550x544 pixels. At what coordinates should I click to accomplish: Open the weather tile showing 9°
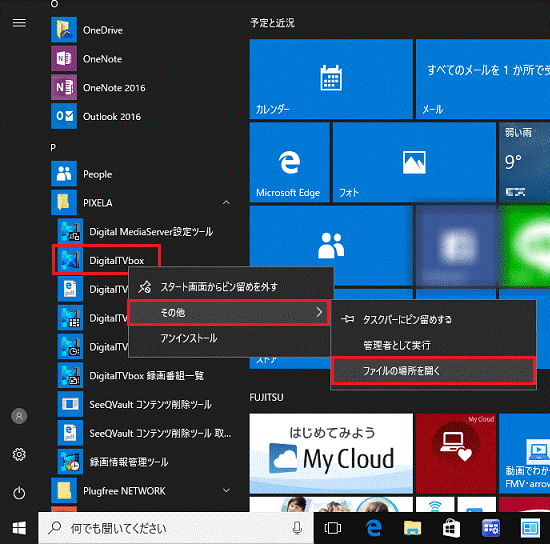[x=524, y=162]
